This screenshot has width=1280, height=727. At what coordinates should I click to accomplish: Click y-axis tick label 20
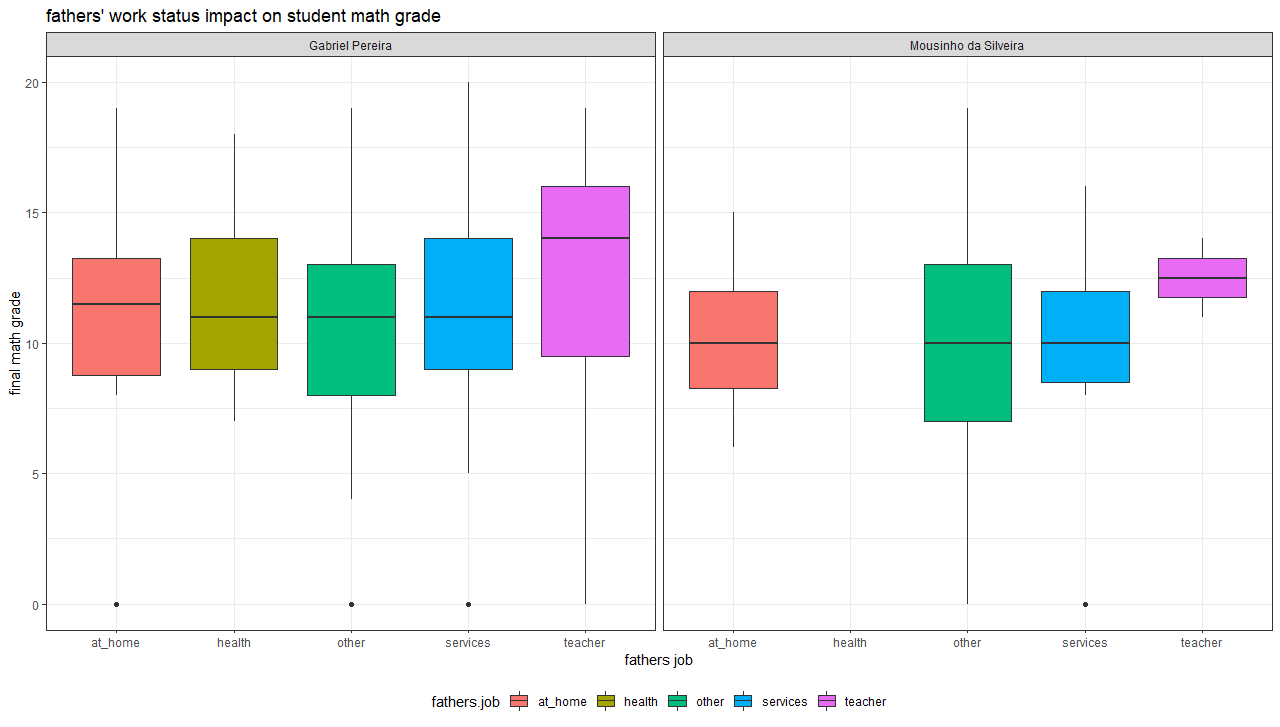click(33, 83)
